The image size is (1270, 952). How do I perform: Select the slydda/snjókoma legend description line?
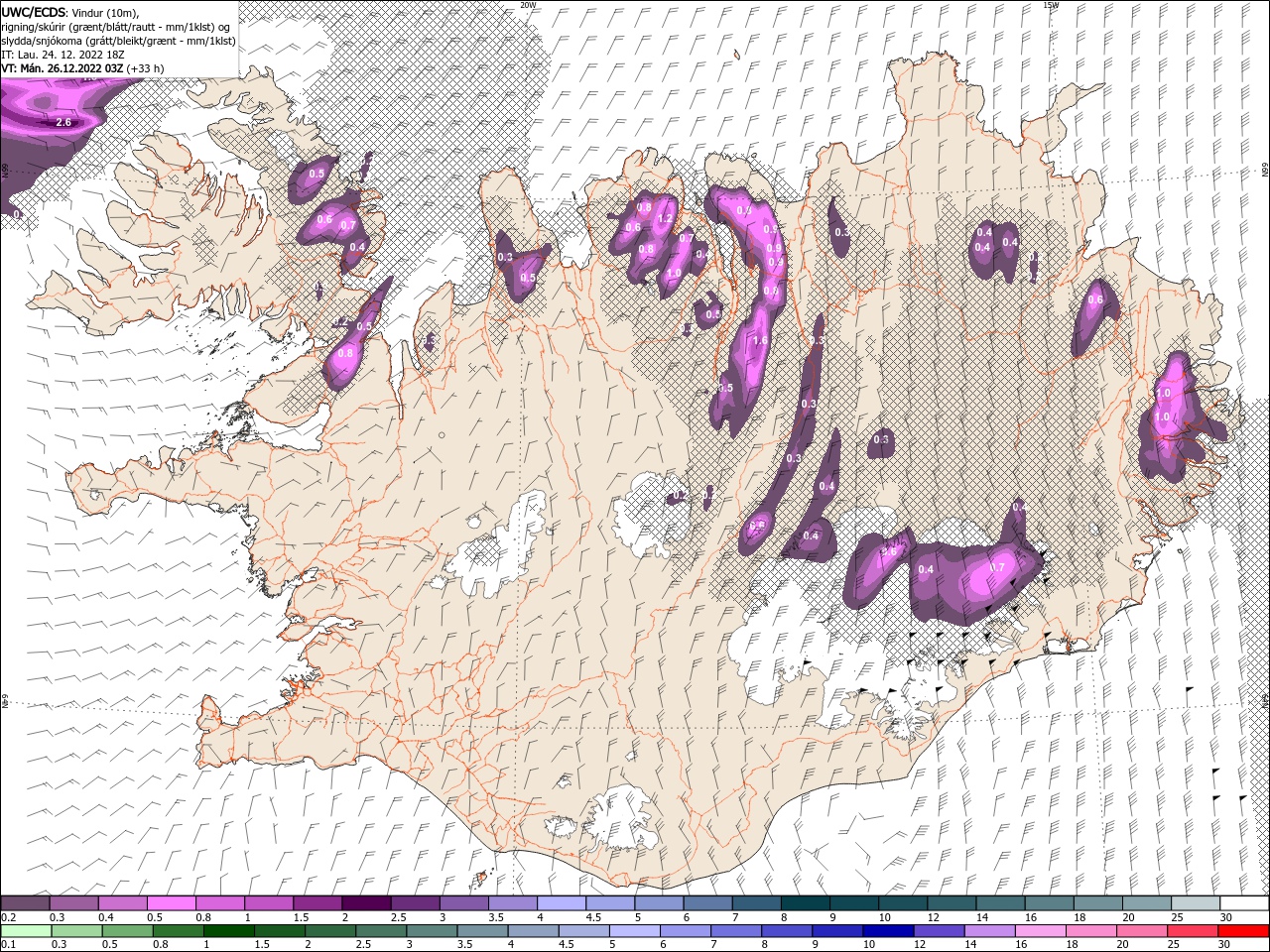[118, 41]
